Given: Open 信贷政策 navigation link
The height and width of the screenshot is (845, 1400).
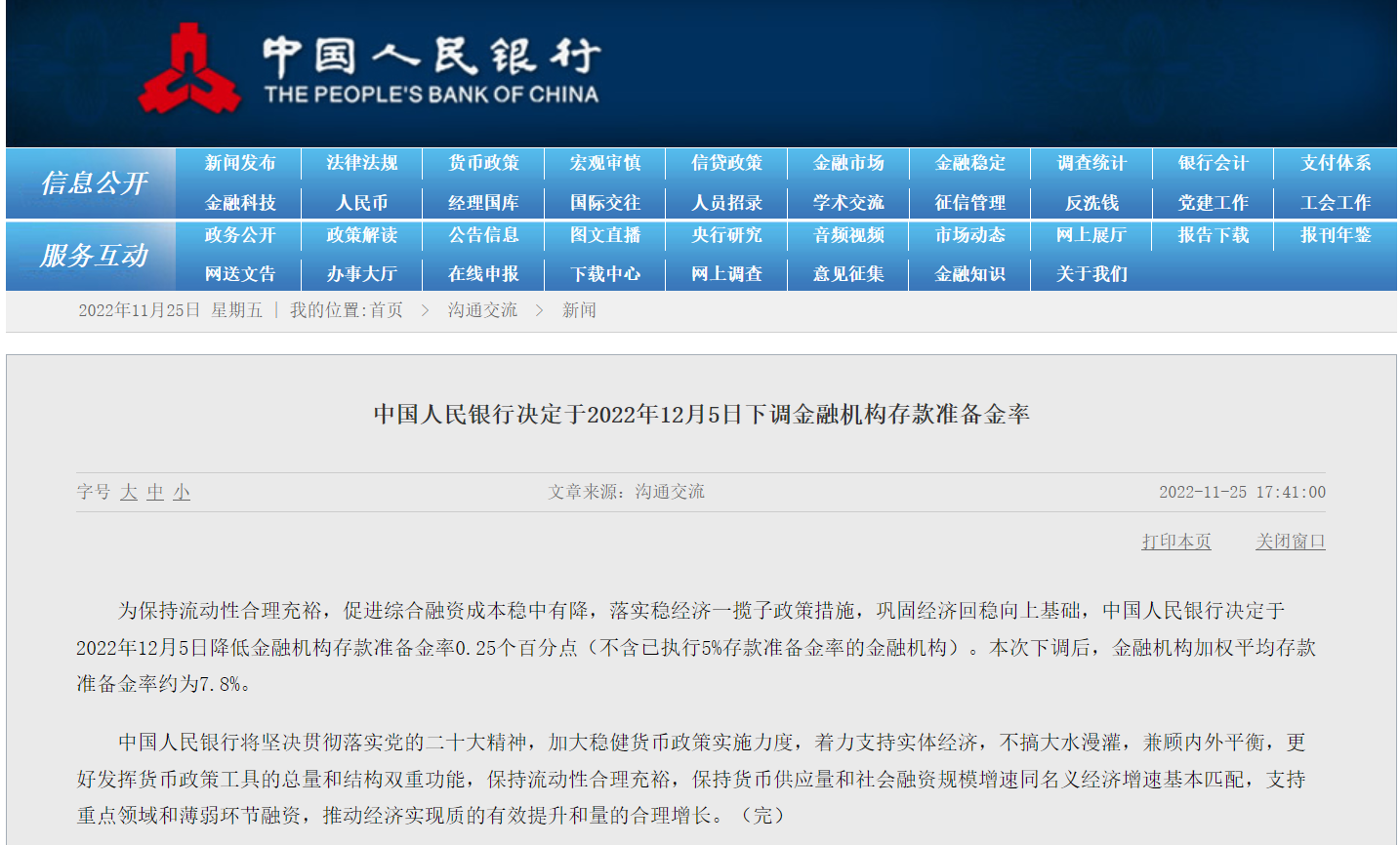Looking at the screenshot, I should tap(726, 163).
